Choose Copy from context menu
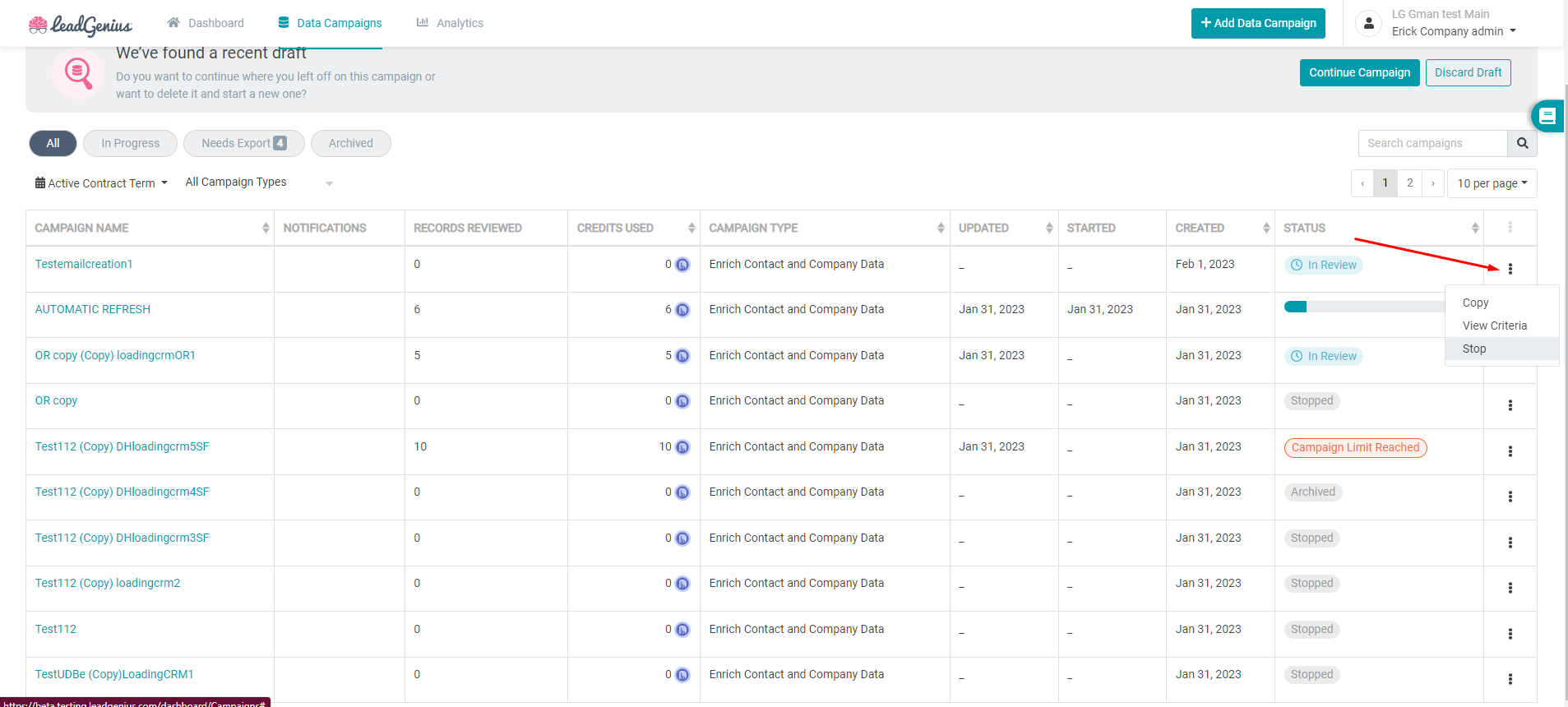 tap(1501, 303)
